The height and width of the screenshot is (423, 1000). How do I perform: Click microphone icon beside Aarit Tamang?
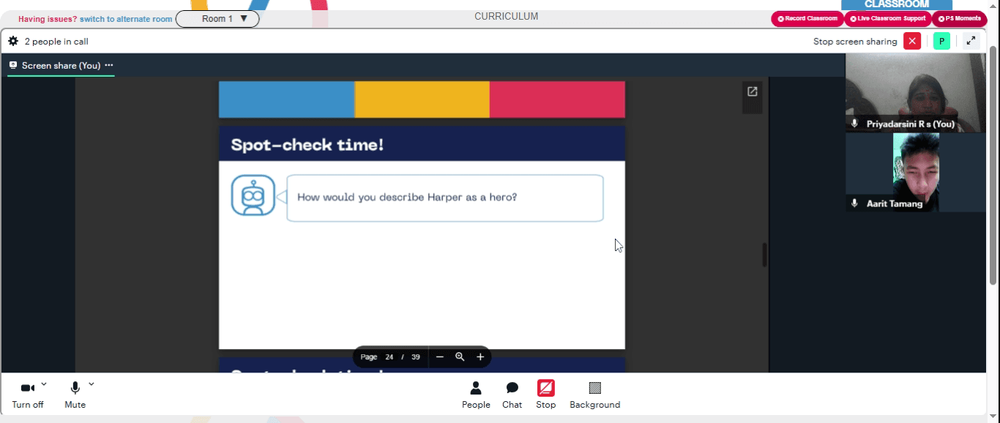[855, 203]
